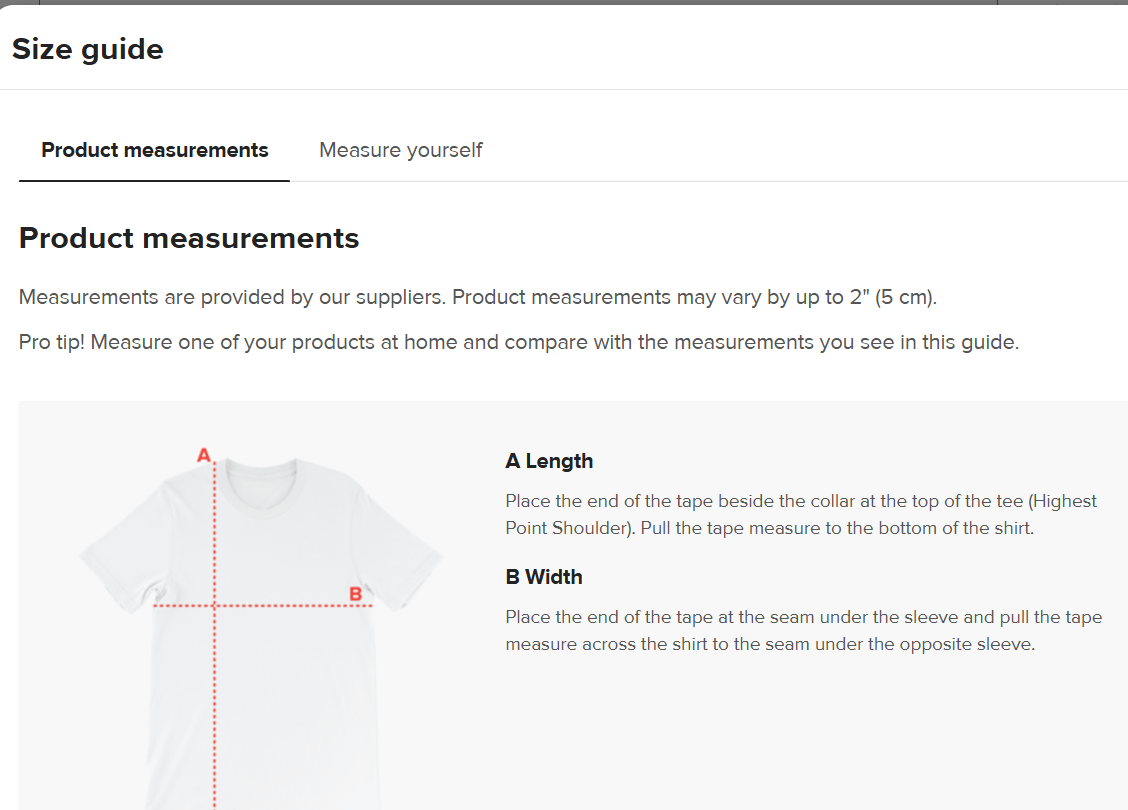Click the B Width heading

click(544, 576)
